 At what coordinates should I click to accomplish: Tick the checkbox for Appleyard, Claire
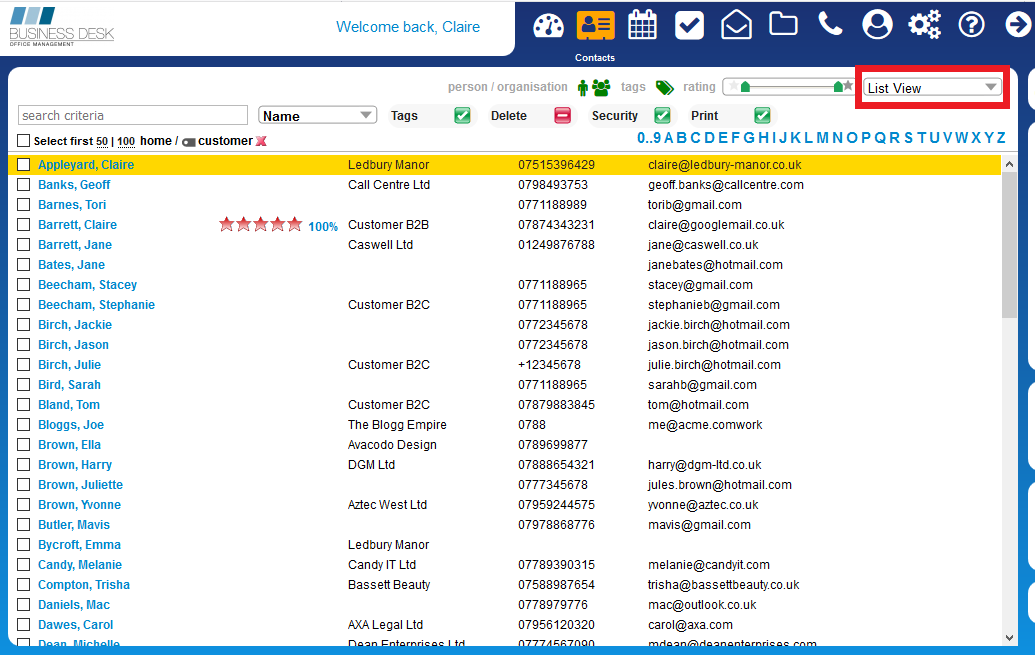point(24,164)
